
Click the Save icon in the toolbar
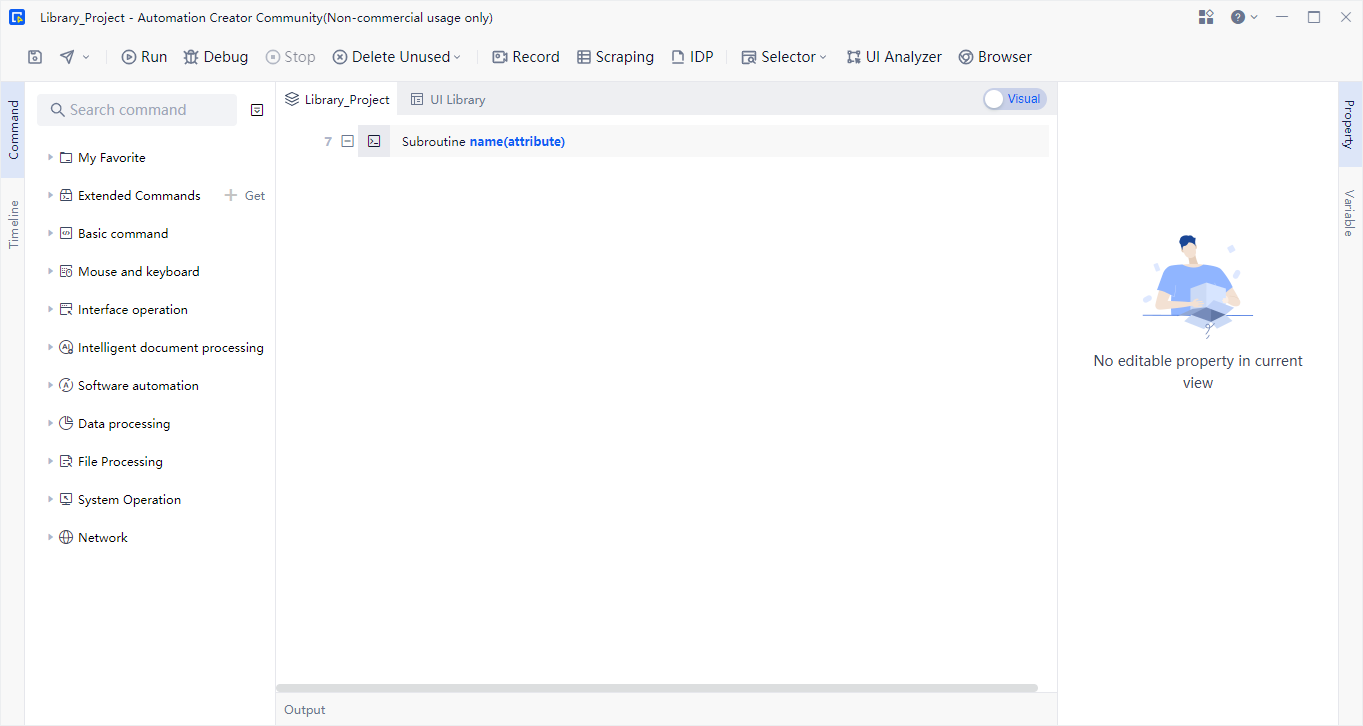pos(35,57)
